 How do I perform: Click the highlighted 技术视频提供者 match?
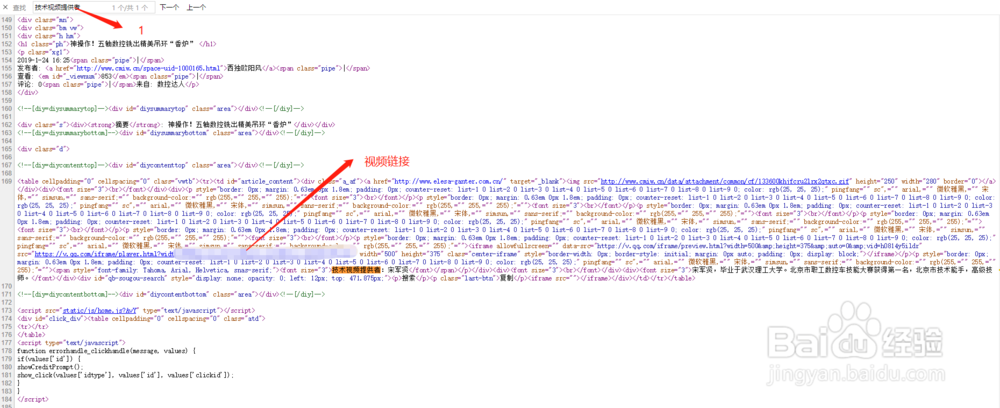(x=358, y=270)
